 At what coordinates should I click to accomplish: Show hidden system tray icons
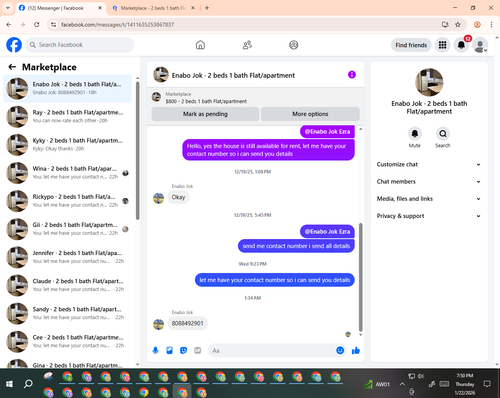402,384
